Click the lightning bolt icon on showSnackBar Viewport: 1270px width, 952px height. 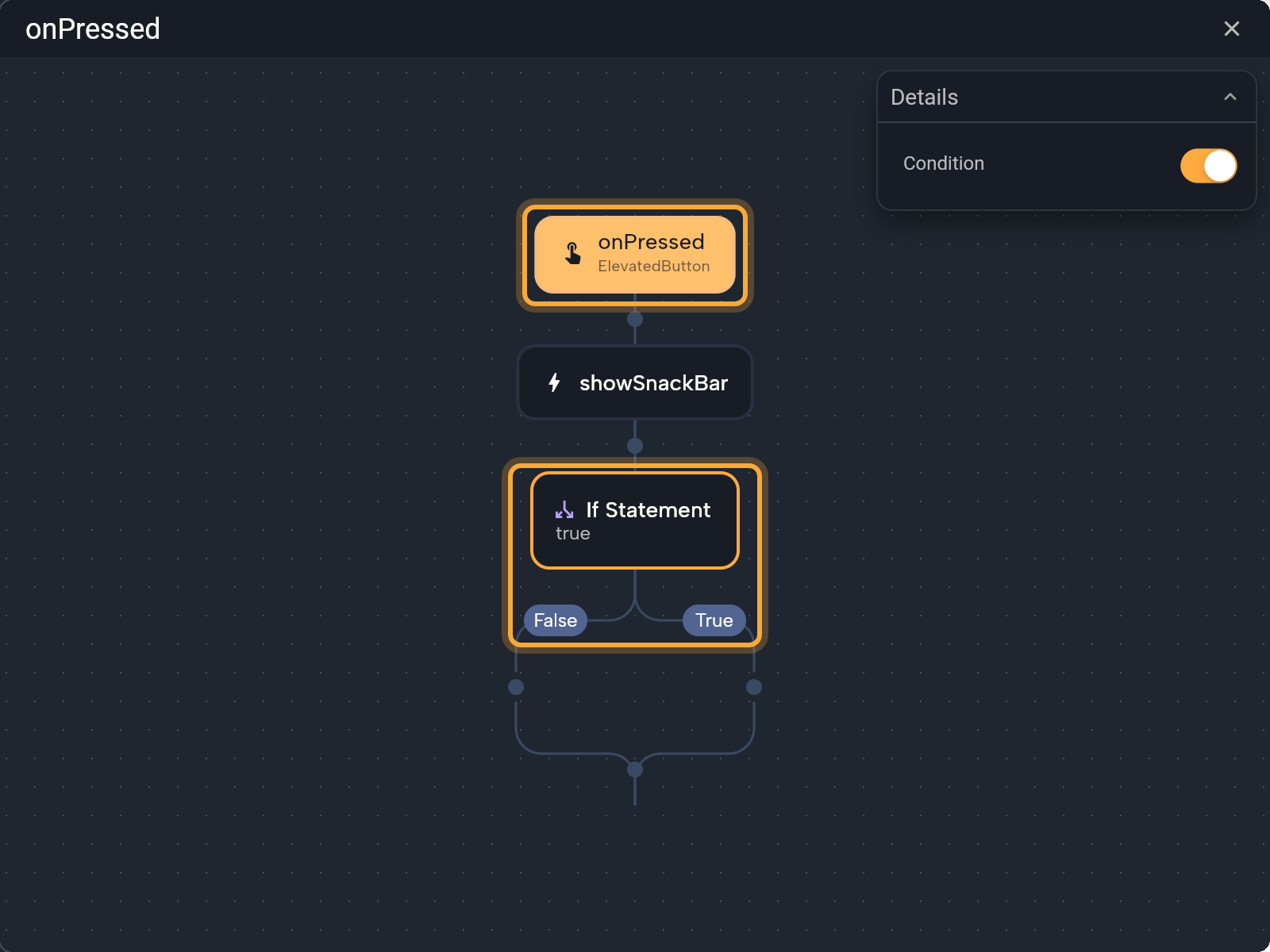tap(554, 382)
